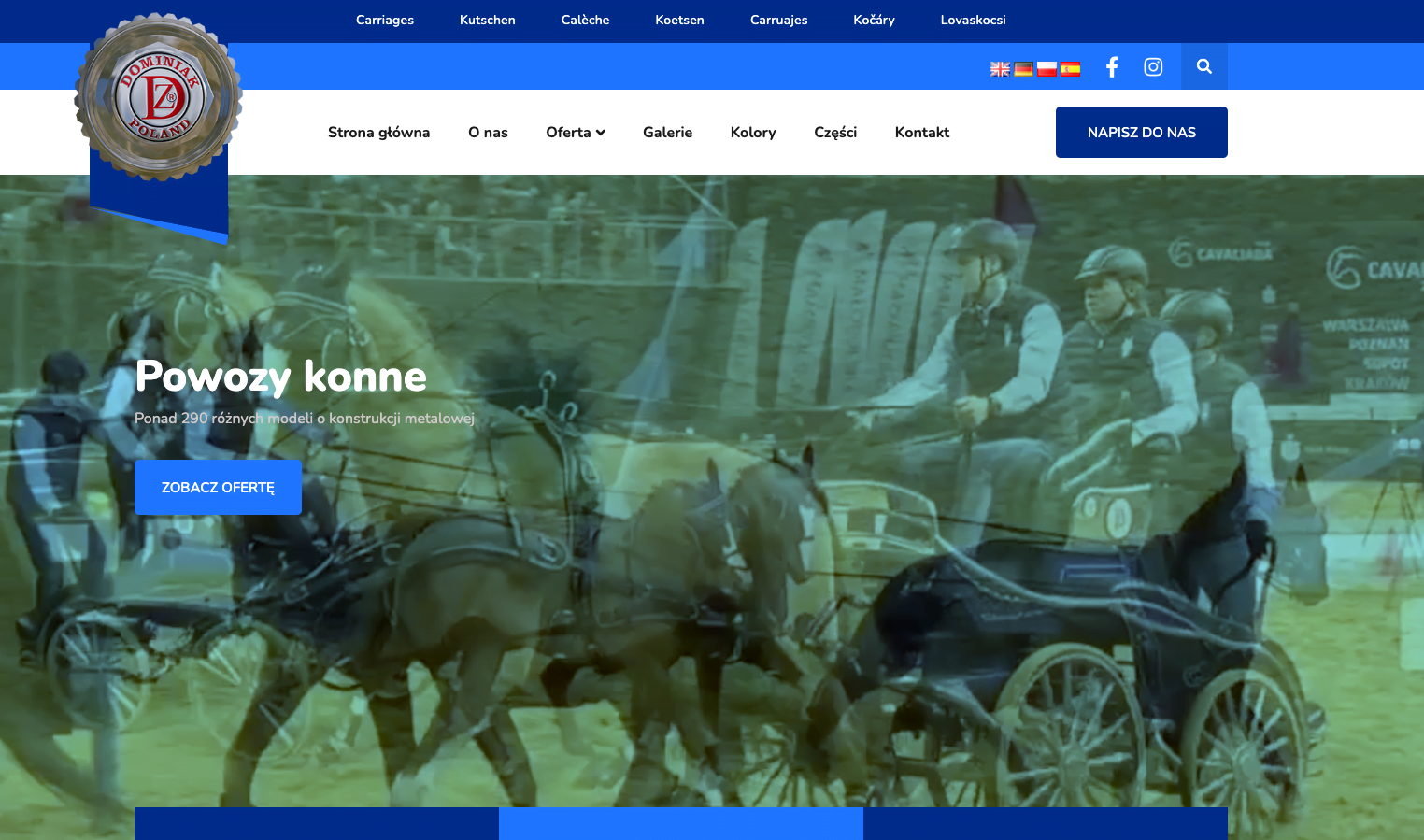The height and width of the screenshot is (840, 1424).
Task: Open the Części menu item
Action: pyautogui.click(x=835, y=133)
